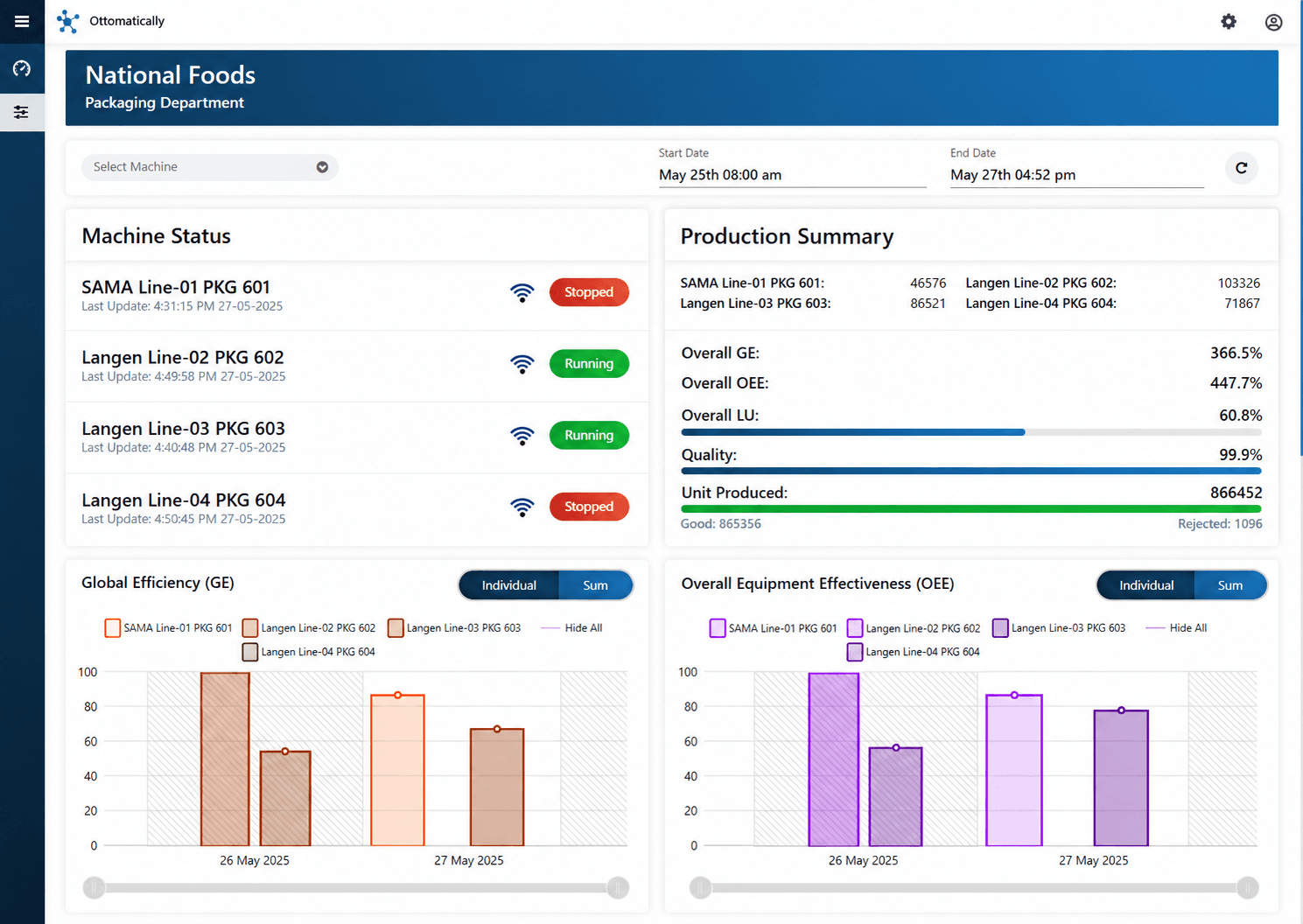1303x924 pixels.
Task: Open the End Date picker field
Action: (x=1077, y=175)
